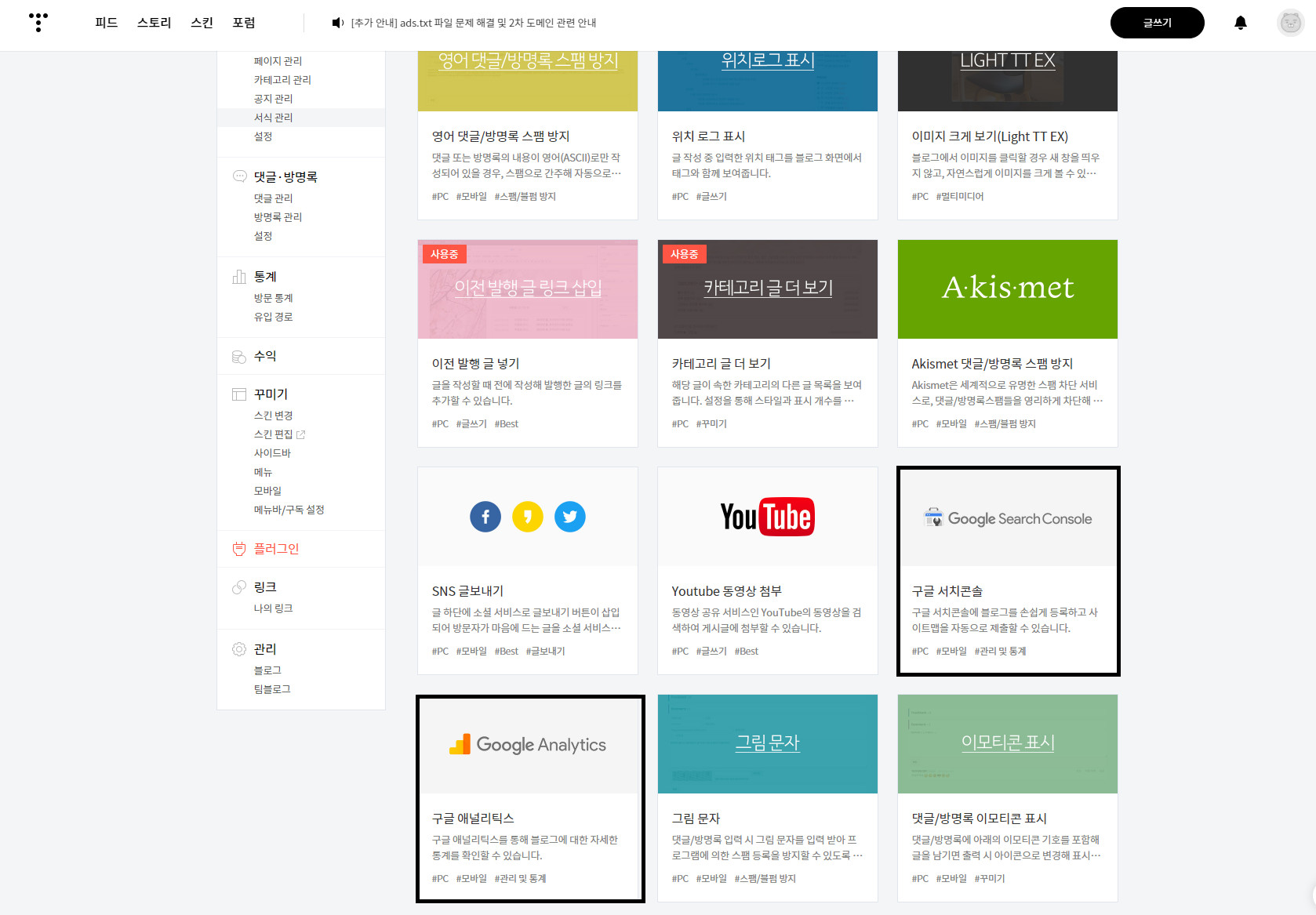Open 이미지 크게 보기(Light TT EX) title
This screenshot has height=915, width=1316.
990,136
